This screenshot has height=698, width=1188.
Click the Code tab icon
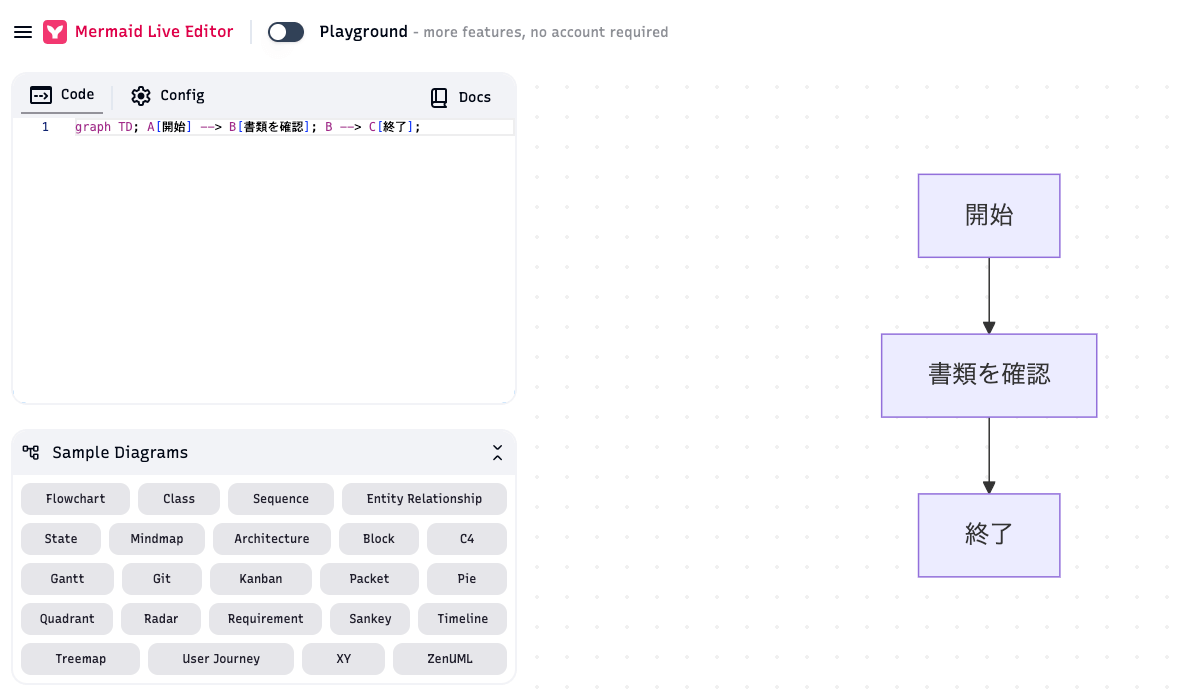pyautogui.click(x=41, y=95)
